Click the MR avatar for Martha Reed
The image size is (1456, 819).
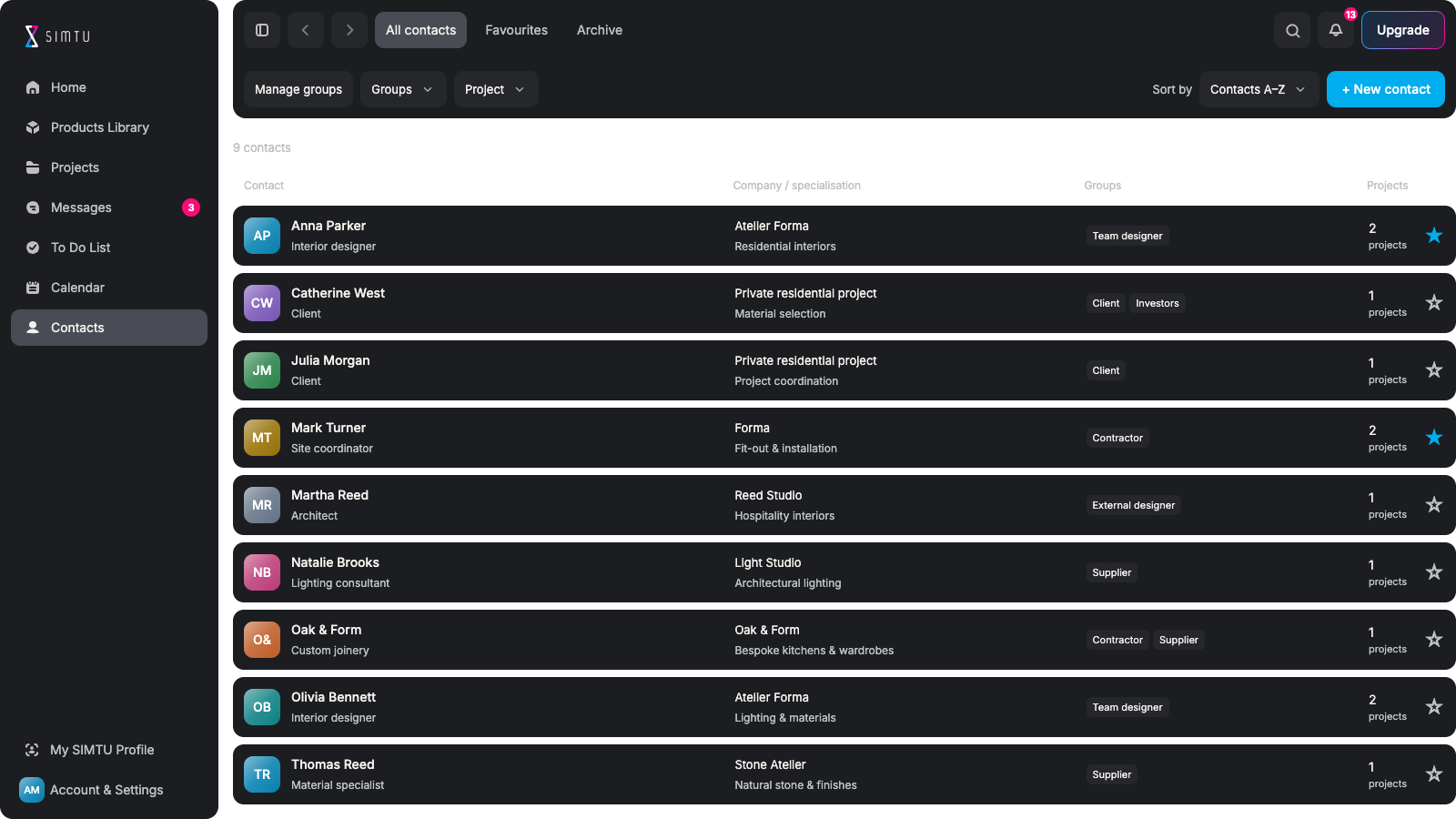click(262, 505)
